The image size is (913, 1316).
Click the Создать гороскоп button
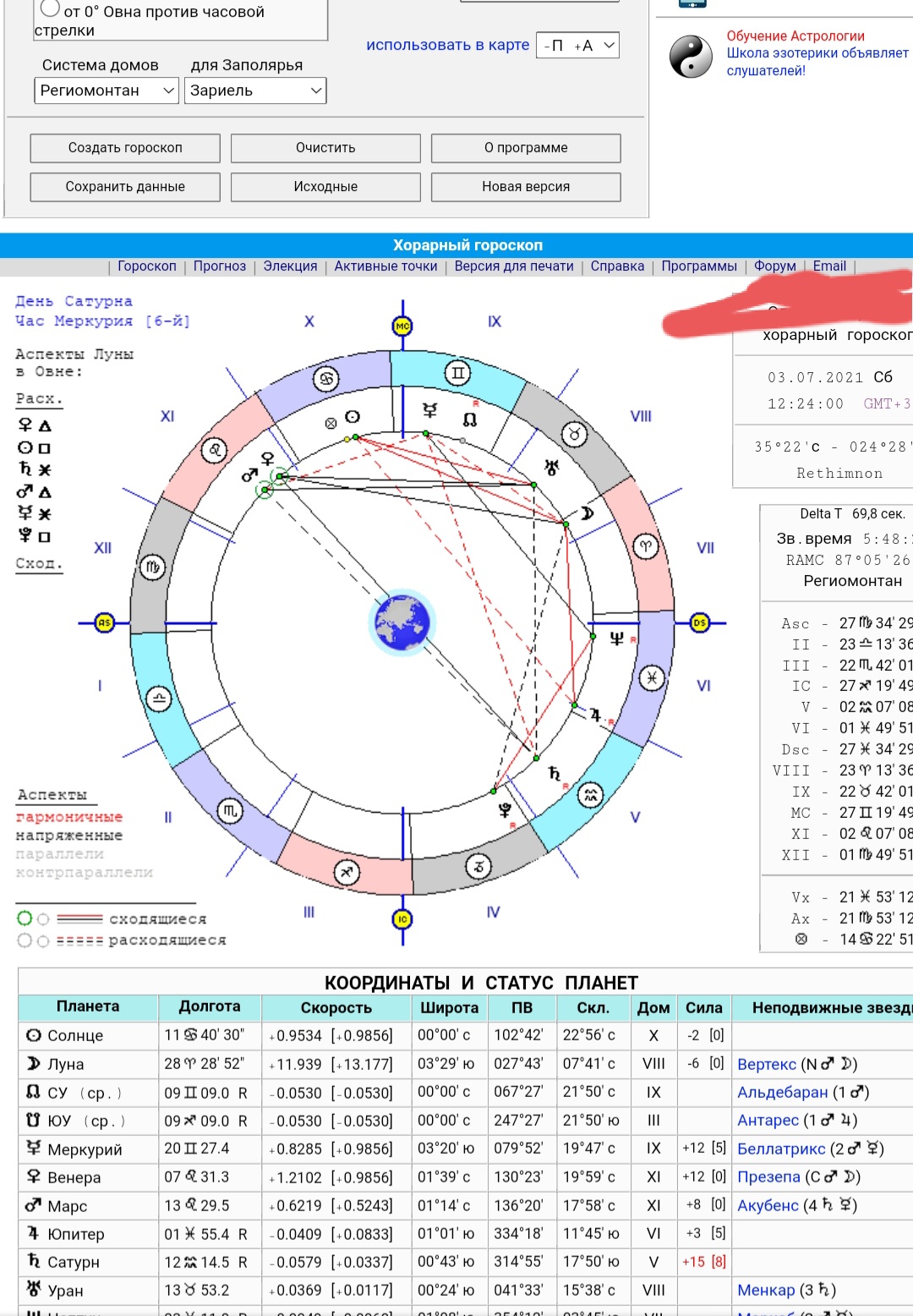tap(125, 148)
